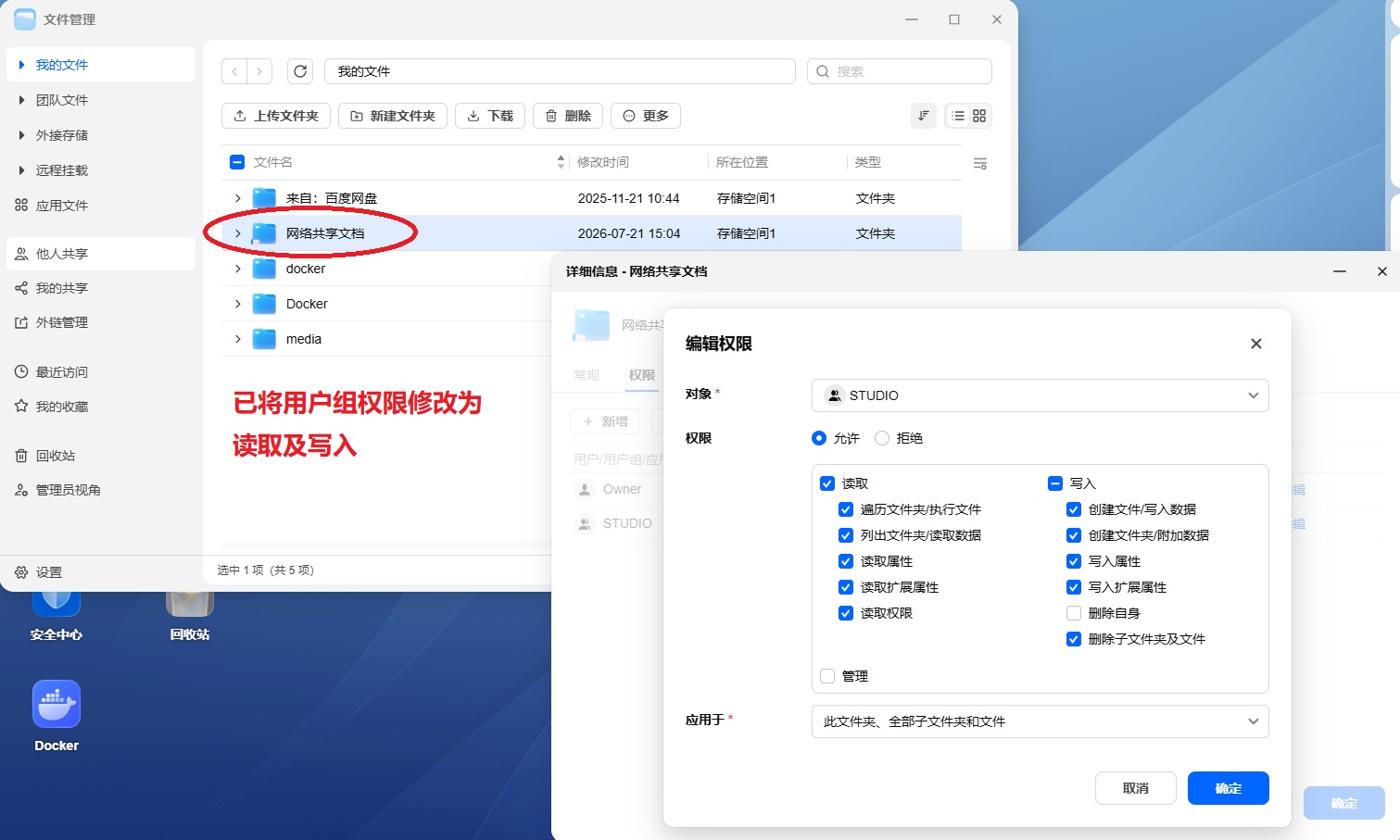Open 回收站 in the sidebar
The height and width of the screenshot is (840, 1400).
coord(56,456)
